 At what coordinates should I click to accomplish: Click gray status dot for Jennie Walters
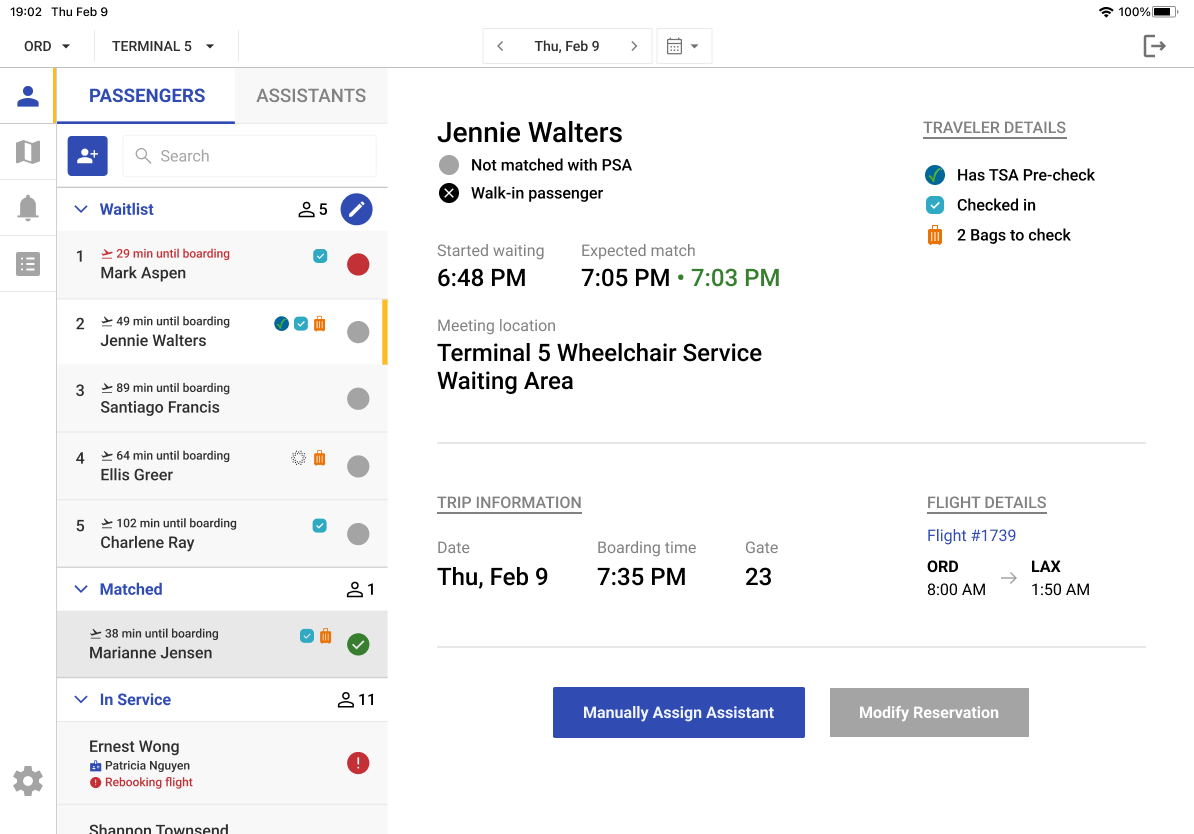(x=358, y=332)
